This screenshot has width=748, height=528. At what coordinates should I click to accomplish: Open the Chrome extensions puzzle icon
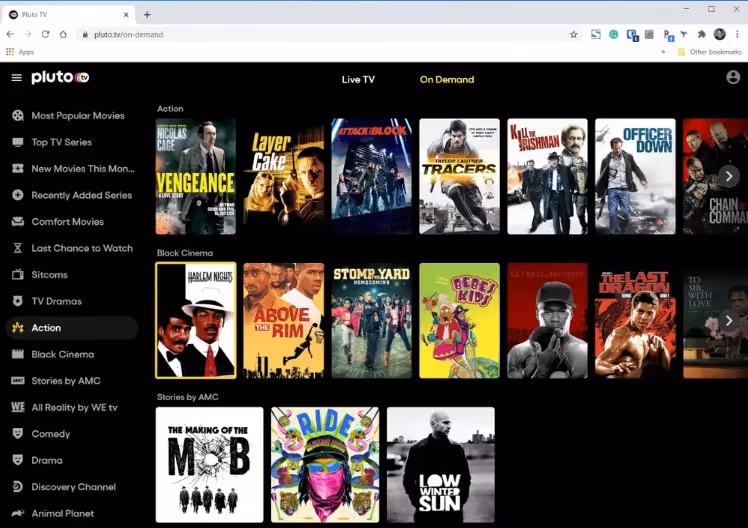pos(702,34)
